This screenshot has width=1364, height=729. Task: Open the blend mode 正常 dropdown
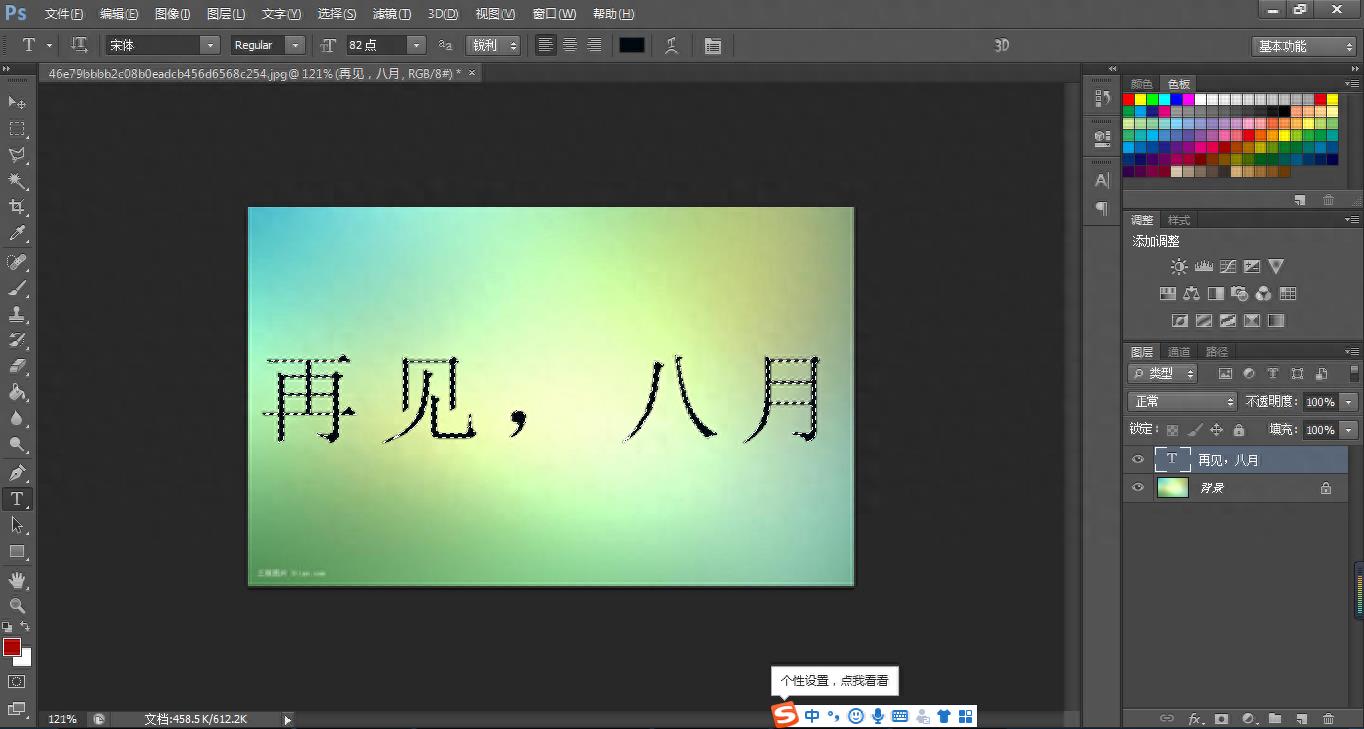(x=1183, y=401)
